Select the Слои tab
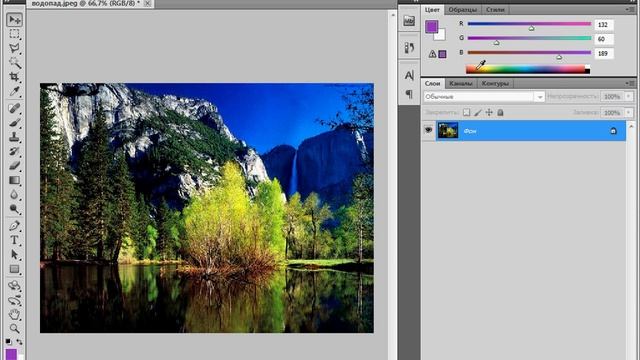Screen dimensions: 640x360 (x=432, y=83)
